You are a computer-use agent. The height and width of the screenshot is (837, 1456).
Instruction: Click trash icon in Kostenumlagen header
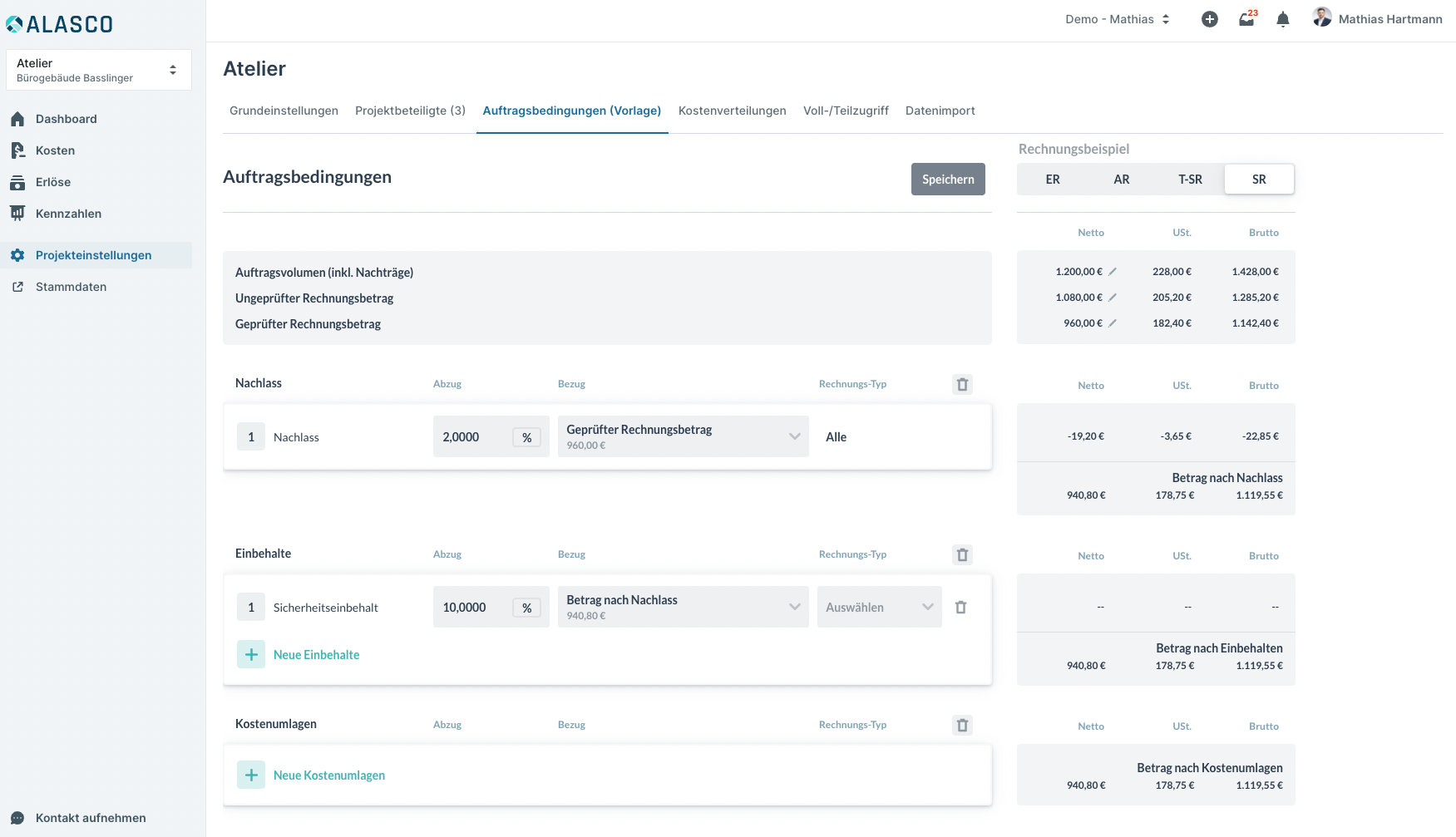click(962, 725)
